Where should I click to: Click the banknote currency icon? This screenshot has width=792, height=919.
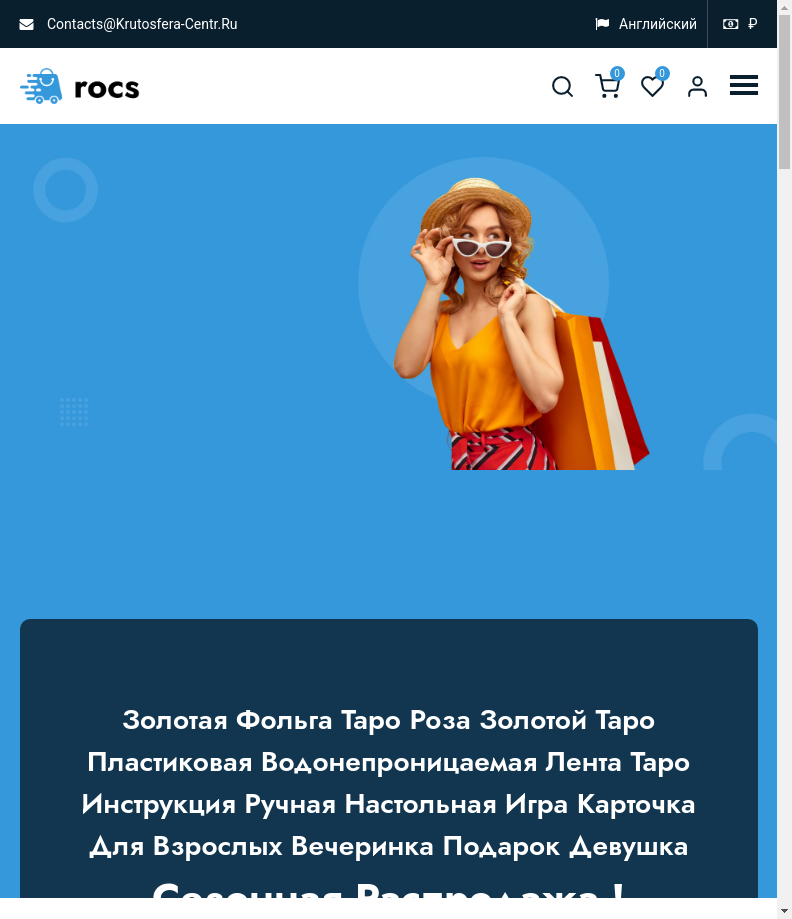[x=730, y=24]
